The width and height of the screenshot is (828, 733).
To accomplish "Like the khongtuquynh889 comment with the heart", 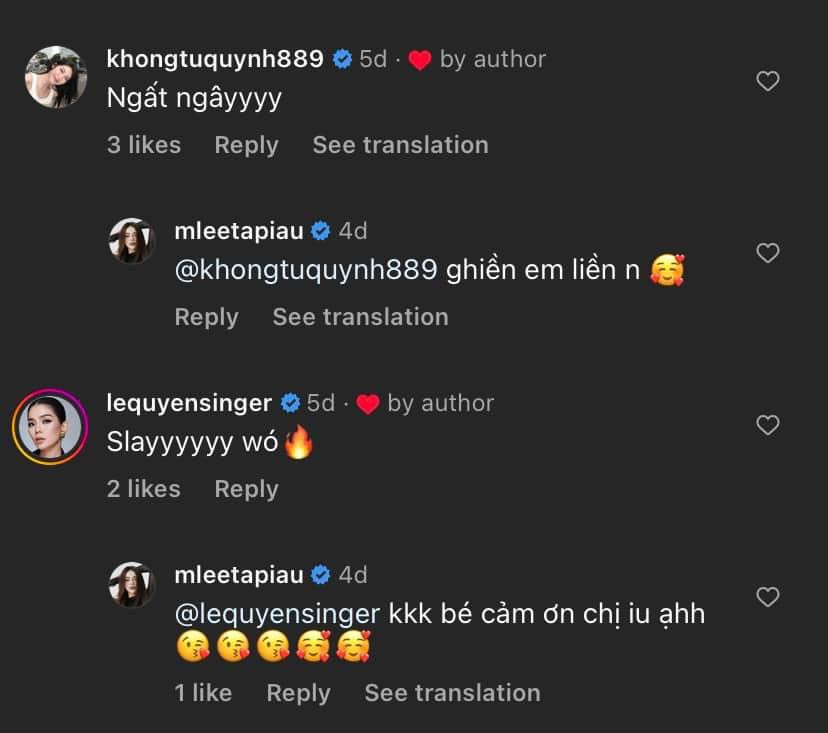I will [767, 81].
